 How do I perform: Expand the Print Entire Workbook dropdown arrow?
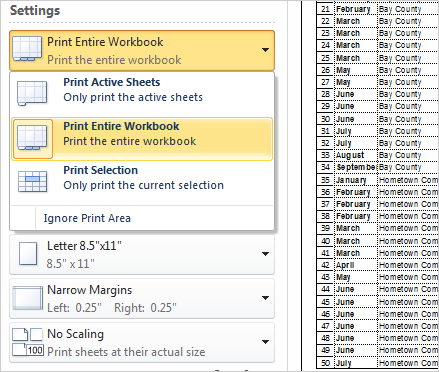coord(265,50)
